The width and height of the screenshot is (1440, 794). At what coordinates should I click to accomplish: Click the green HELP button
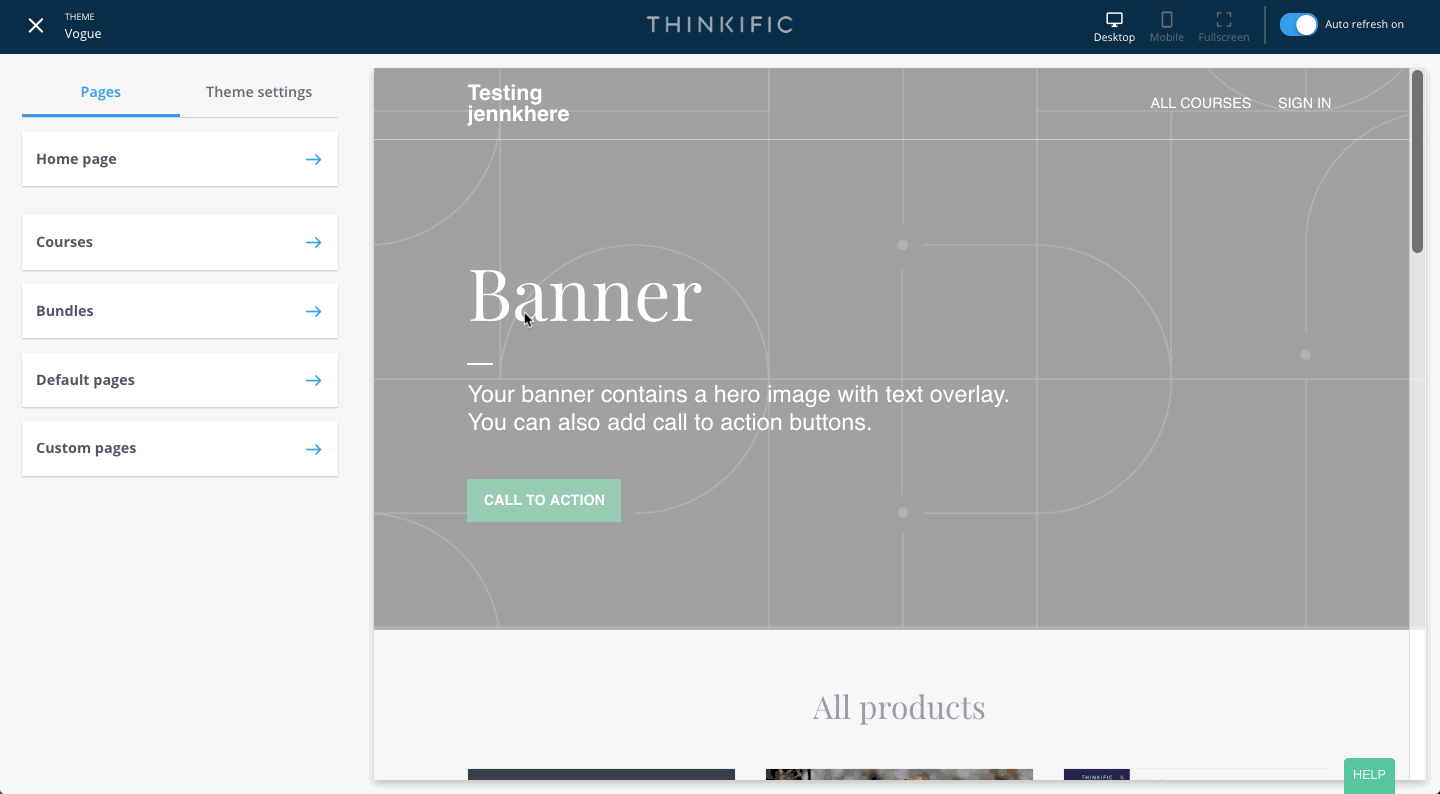(x=1369, y=775)
